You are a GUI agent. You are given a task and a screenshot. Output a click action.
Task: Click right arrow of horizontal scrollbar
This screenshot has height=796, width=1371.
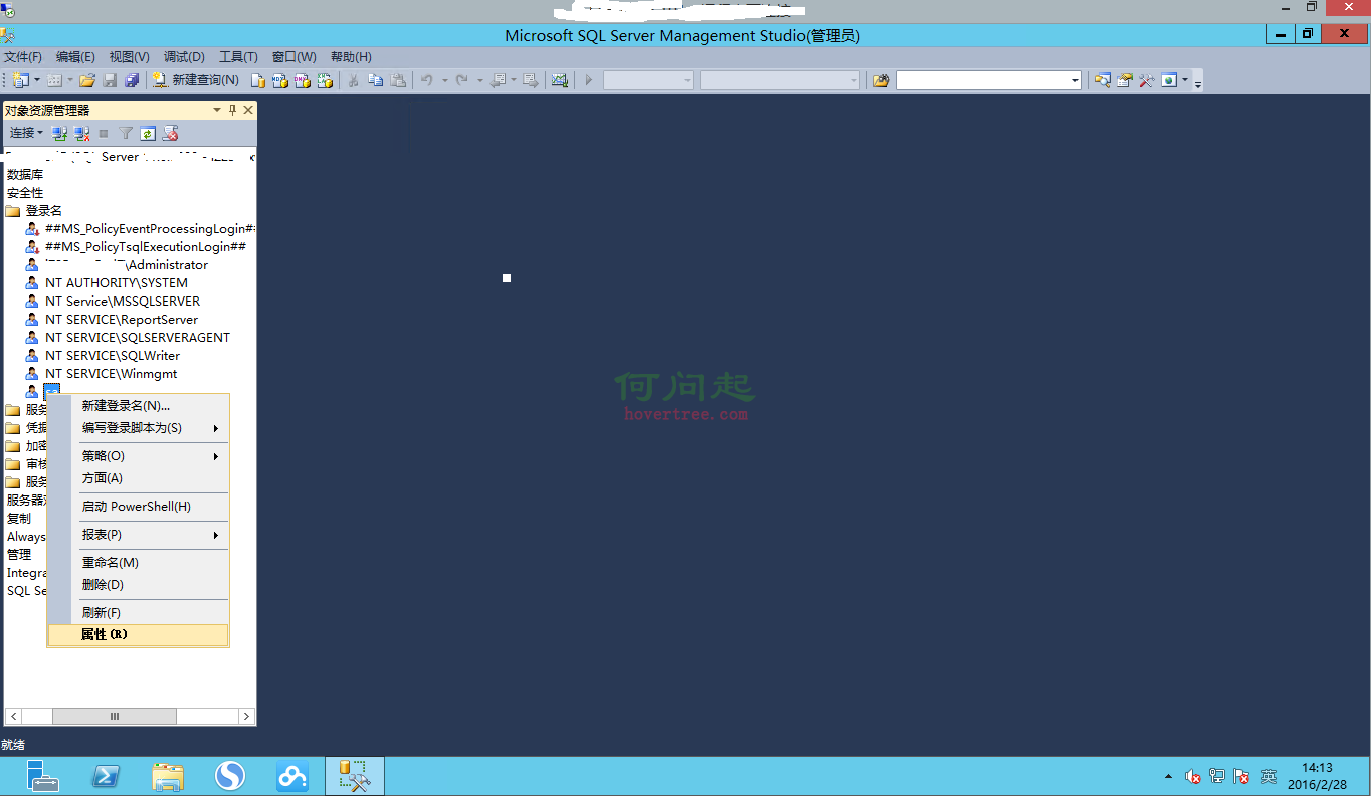coord(247,717)
